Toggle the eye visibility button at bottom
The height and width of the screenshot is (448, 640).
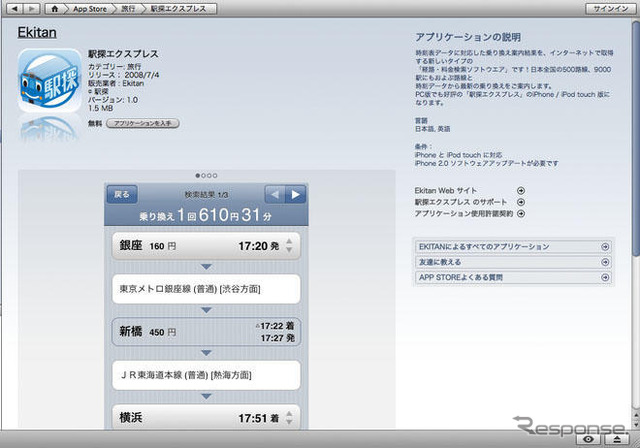click(588, 439)
